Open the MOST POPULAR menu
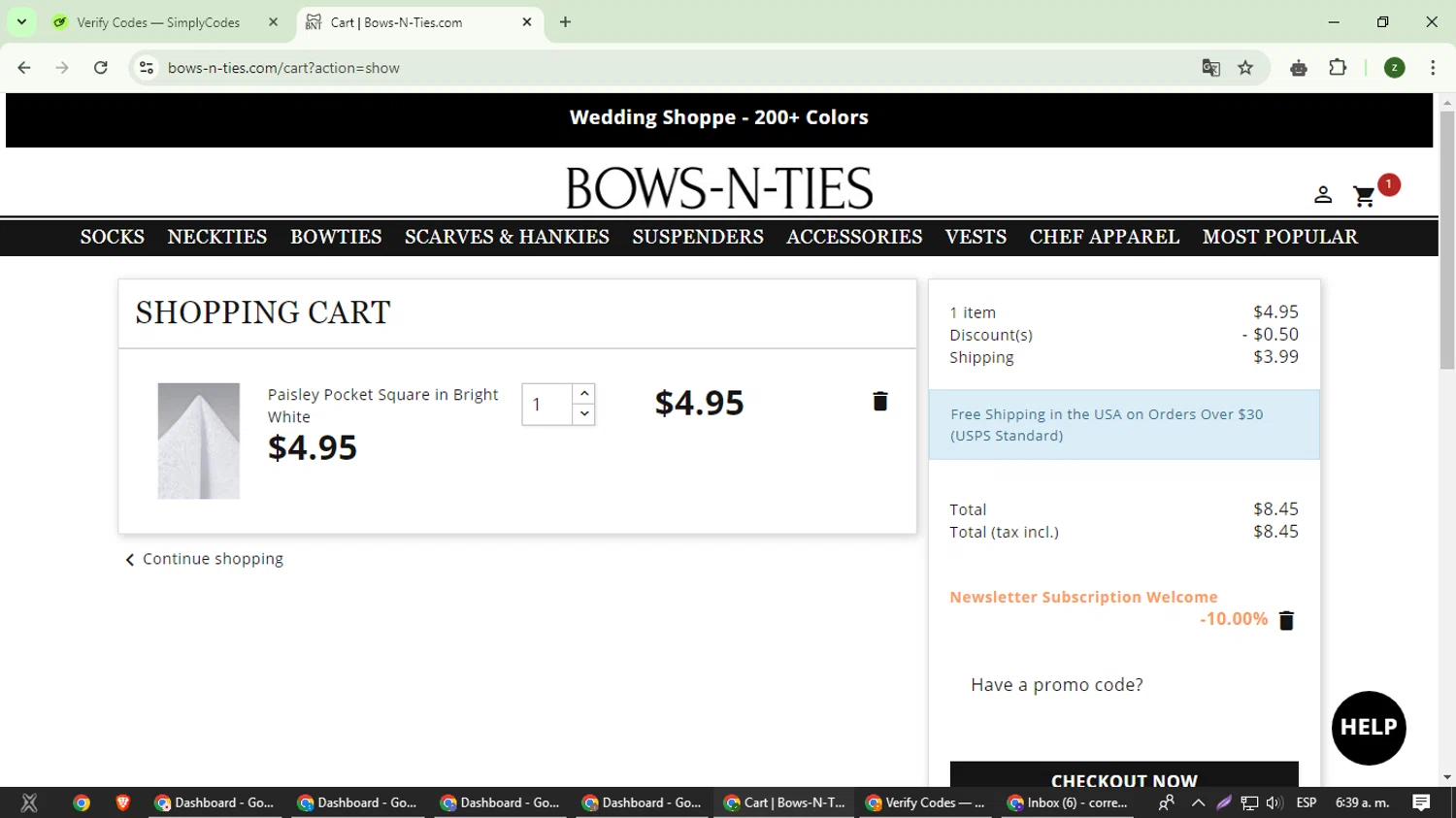 (x=1280, y=237)
